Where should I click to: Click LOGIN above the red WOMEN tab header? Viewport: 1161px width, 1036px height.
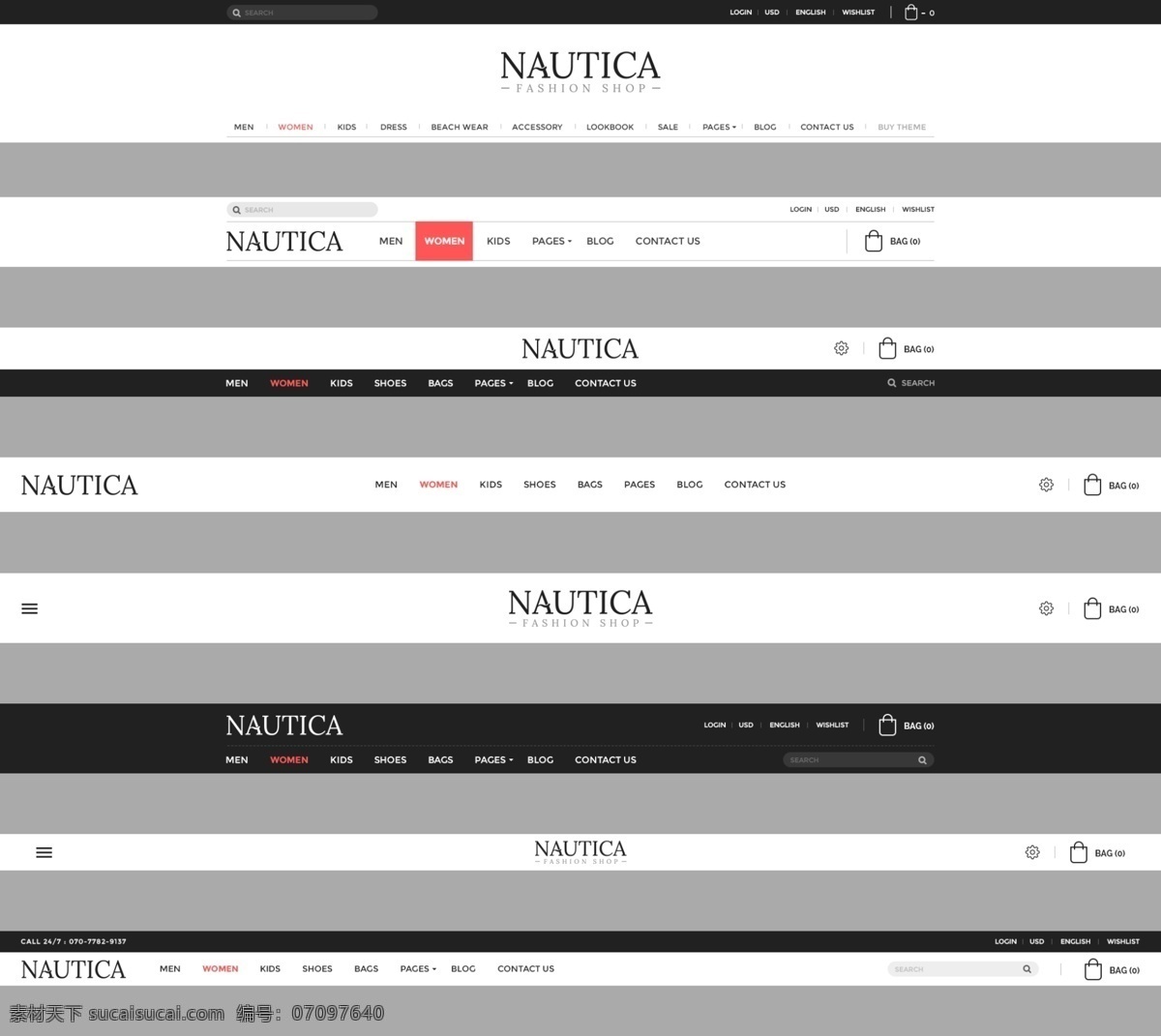point(800,209)
